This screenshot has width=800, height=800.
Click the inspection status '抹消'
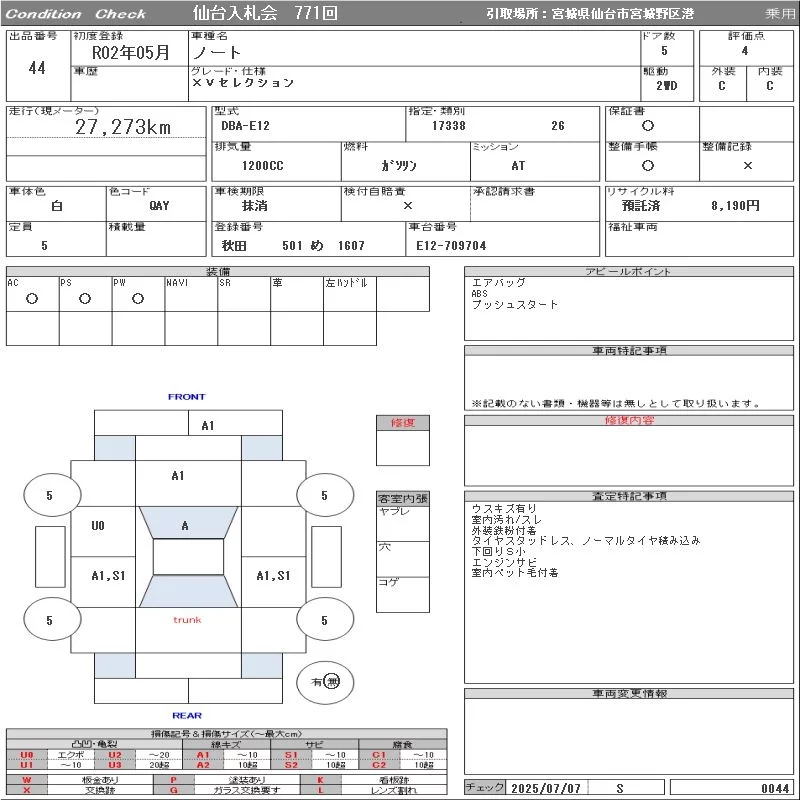255,206
